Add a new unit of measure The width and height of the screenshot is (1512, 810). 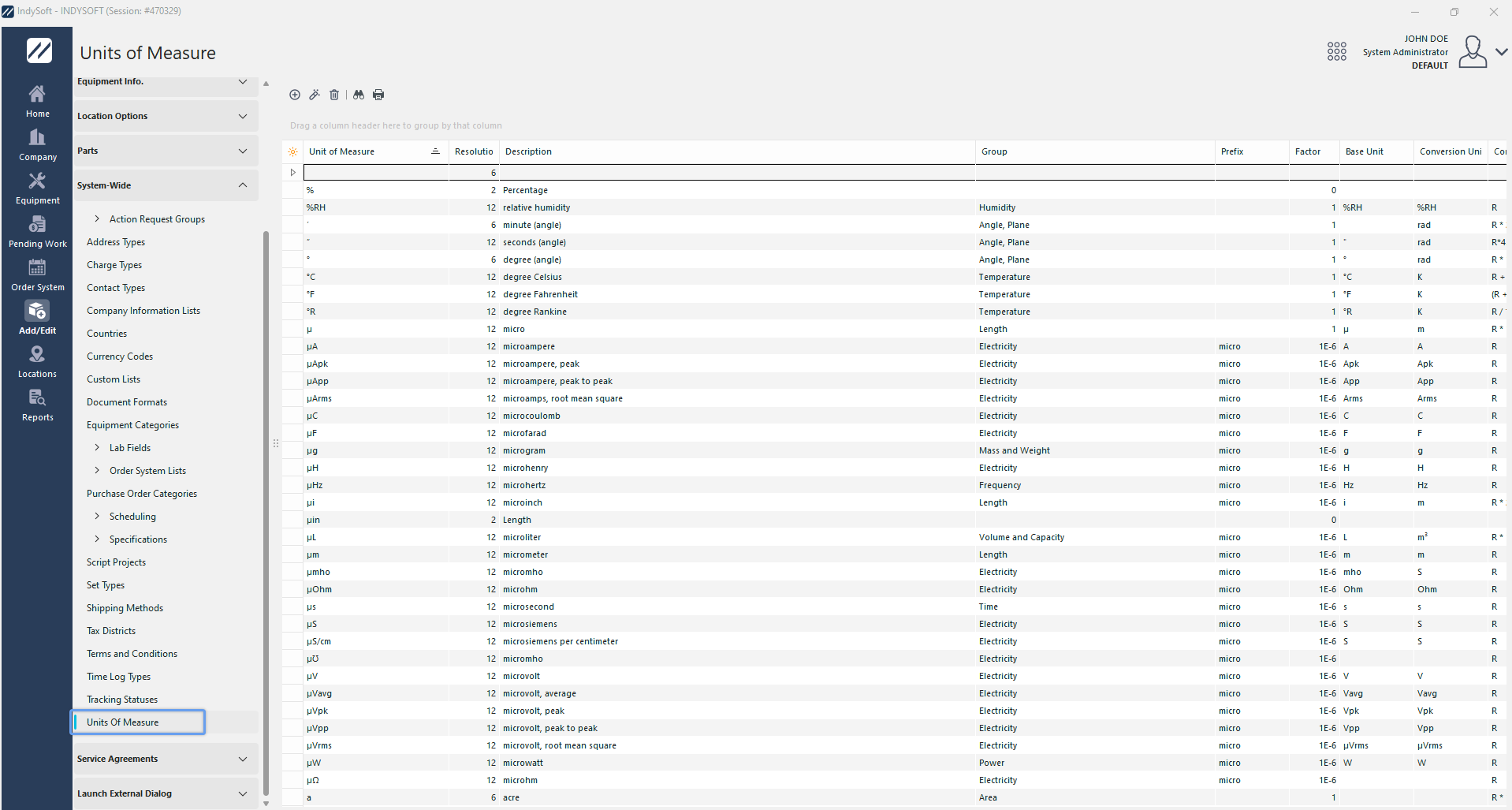click(295, 95)
